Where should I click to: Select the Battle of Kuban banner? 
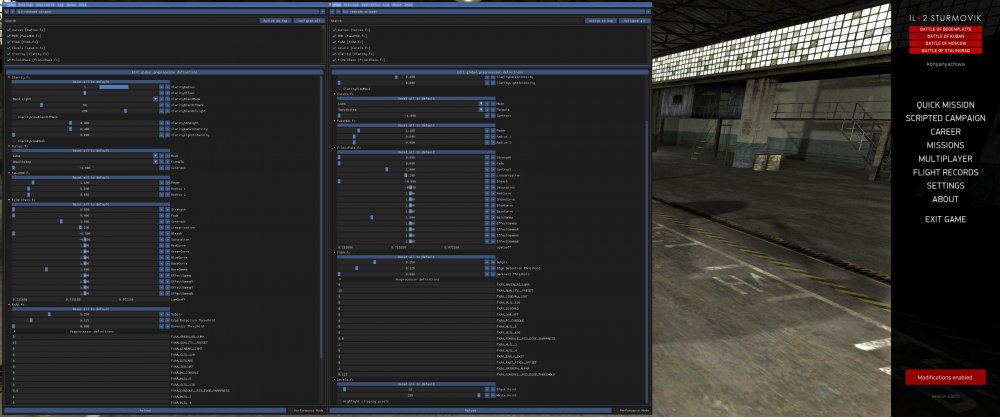pyautogui.click(x=947, y=38)
